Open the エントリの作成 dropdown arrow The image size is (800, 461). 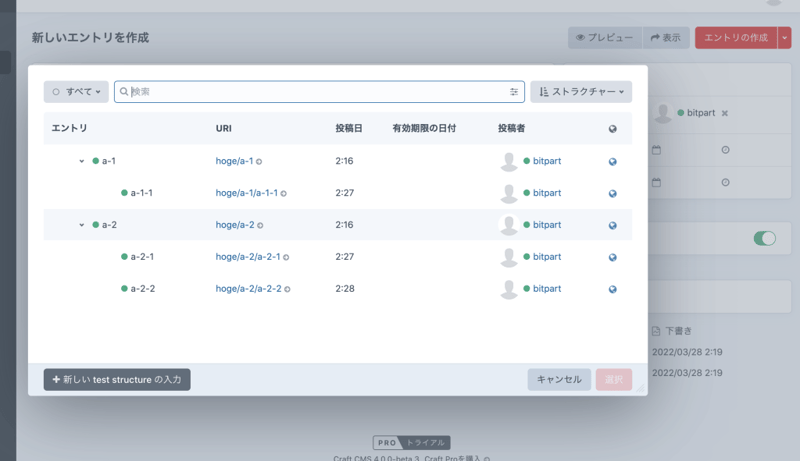[785, 38]
